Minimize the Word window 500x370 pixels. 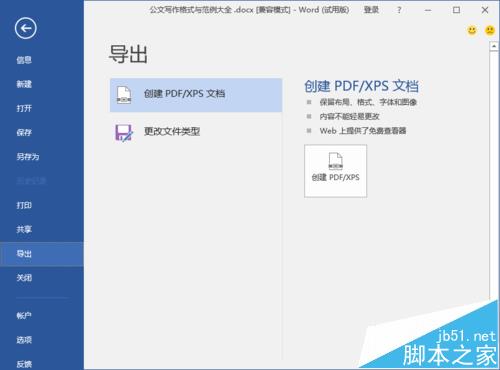click(428, 10)
